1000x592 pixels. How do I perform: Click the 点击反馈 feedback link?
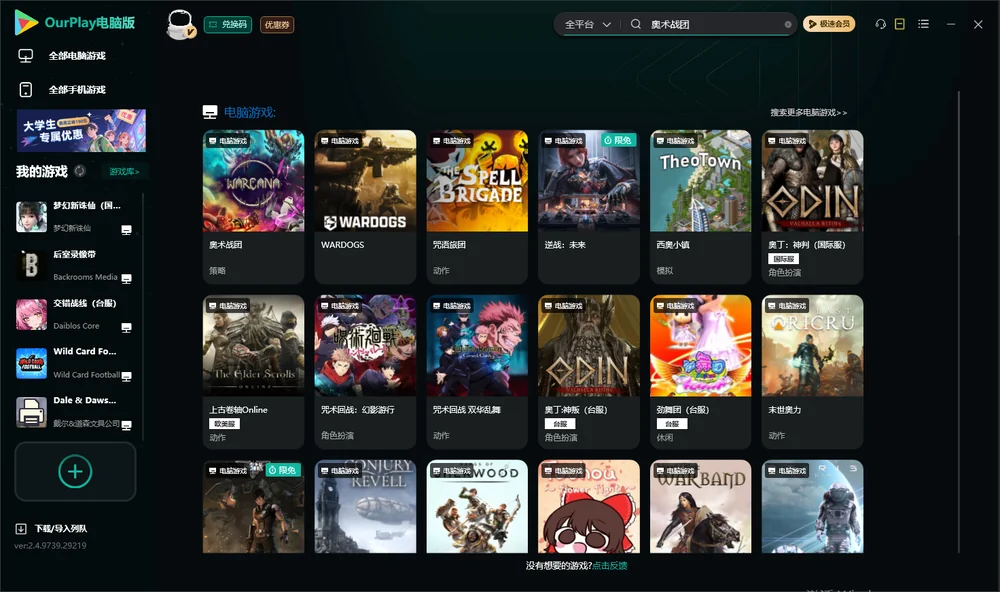610,565
